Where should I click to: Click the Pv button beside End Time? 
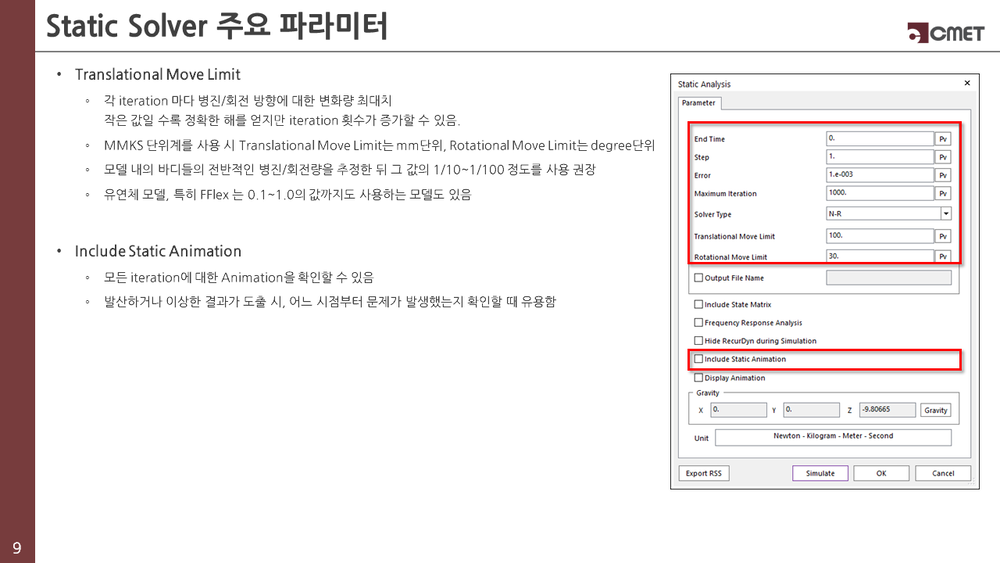942,139
